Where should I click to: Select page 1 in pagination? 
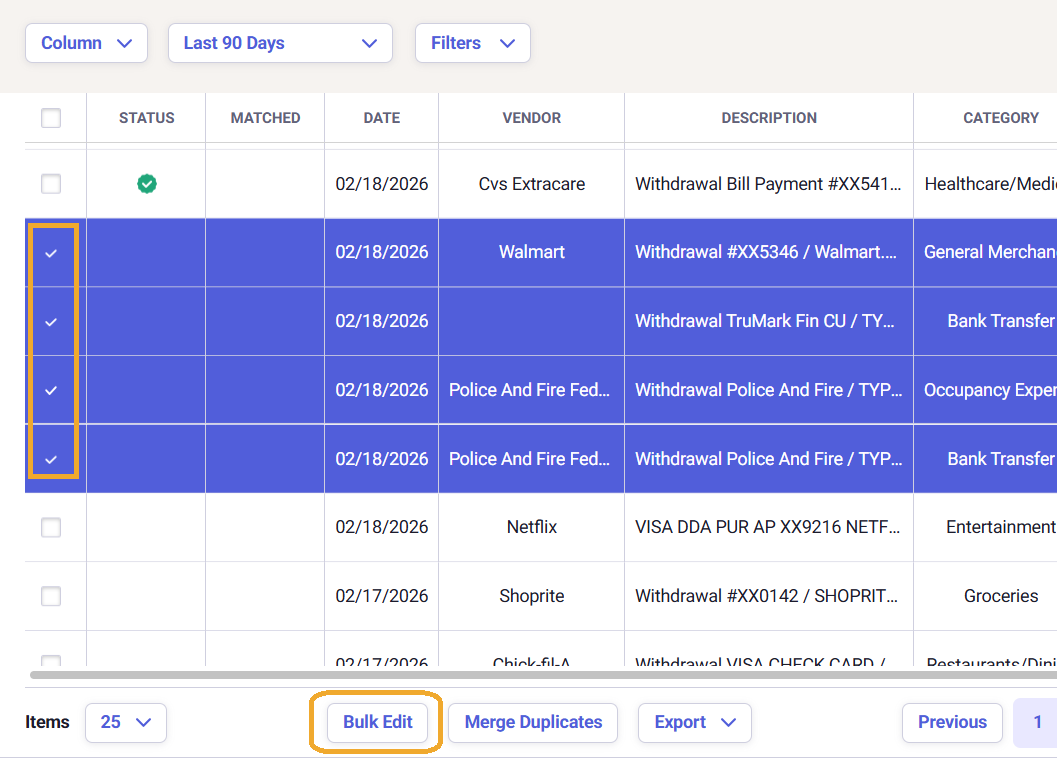pyautogui.click(x=1037, y=722)
